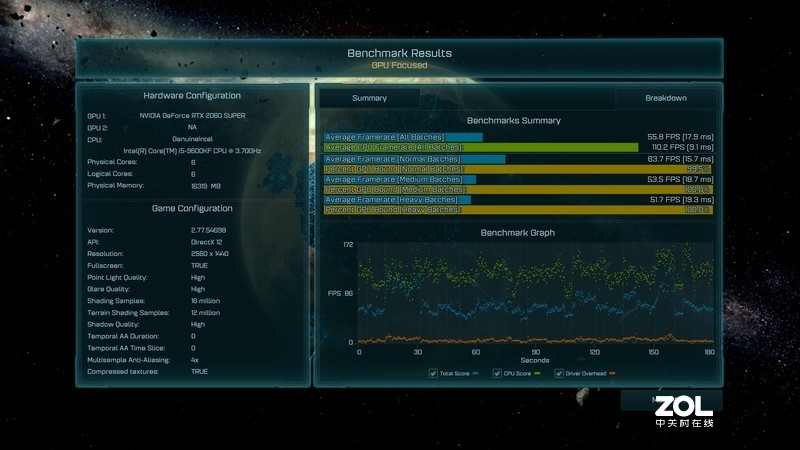Select the Percent GPU Bound (Heavy Batches) bar
800x450 pixels.
[518, 210]
